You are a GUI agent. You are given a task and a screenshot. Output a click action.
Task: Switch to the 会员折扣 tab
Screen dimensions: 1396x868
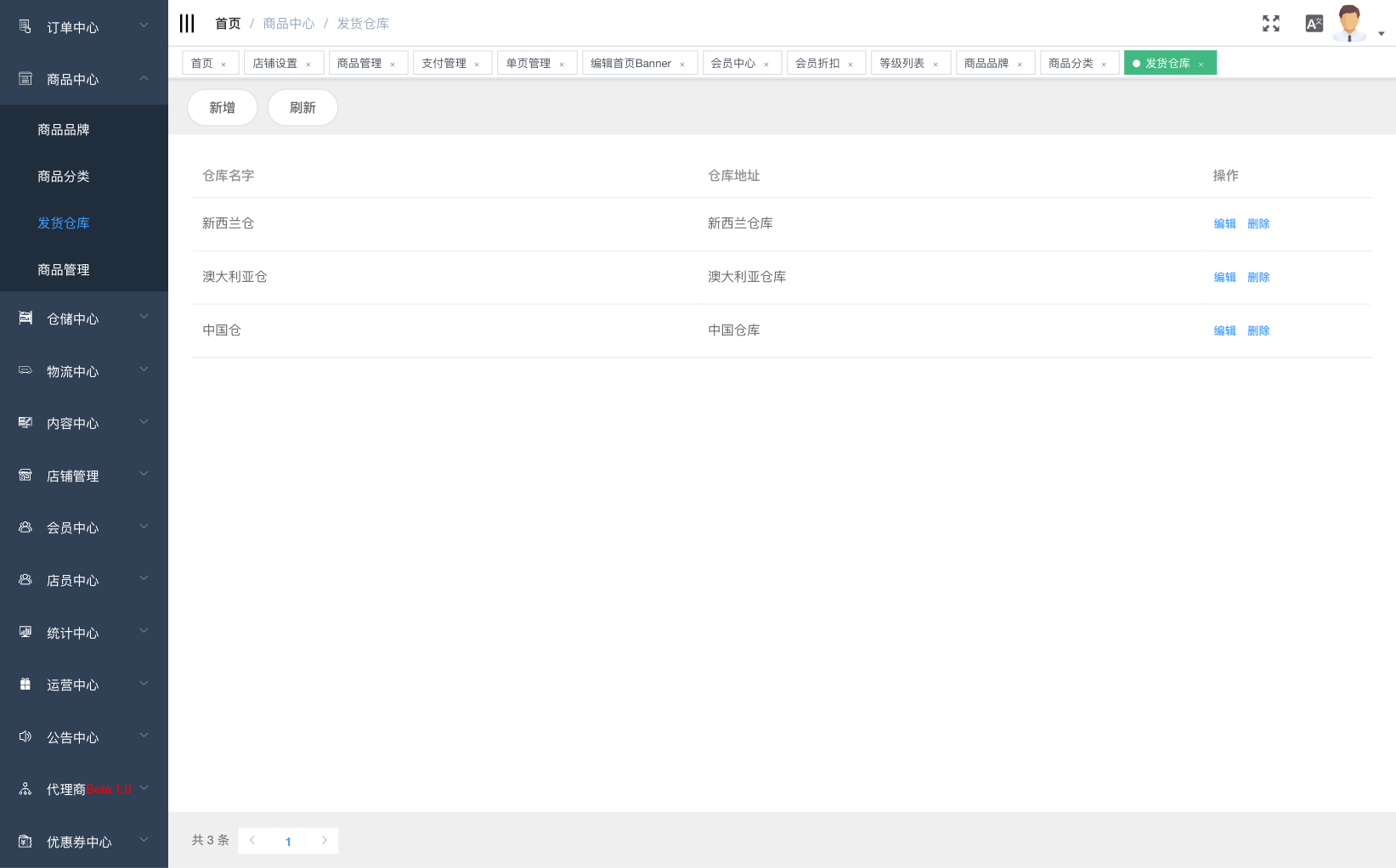click(817, 63)
